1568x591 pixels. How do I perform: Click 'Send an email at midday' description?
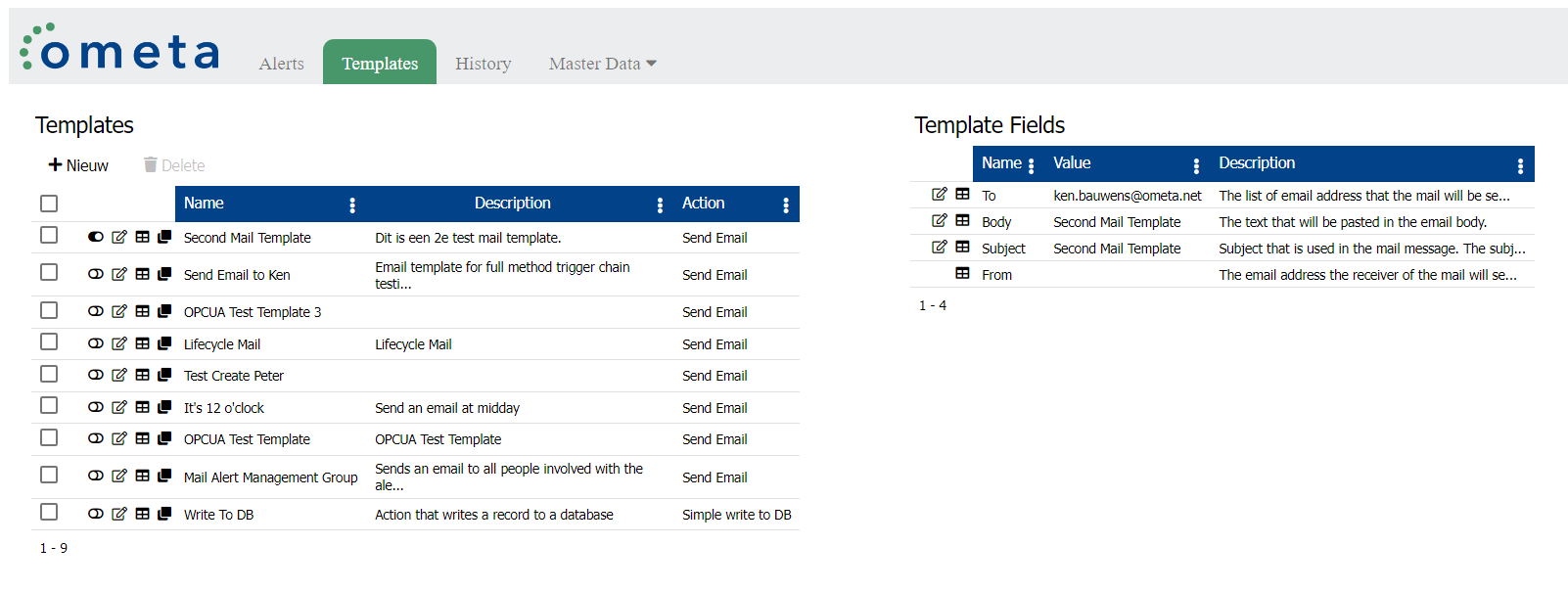tap(447, 408)
